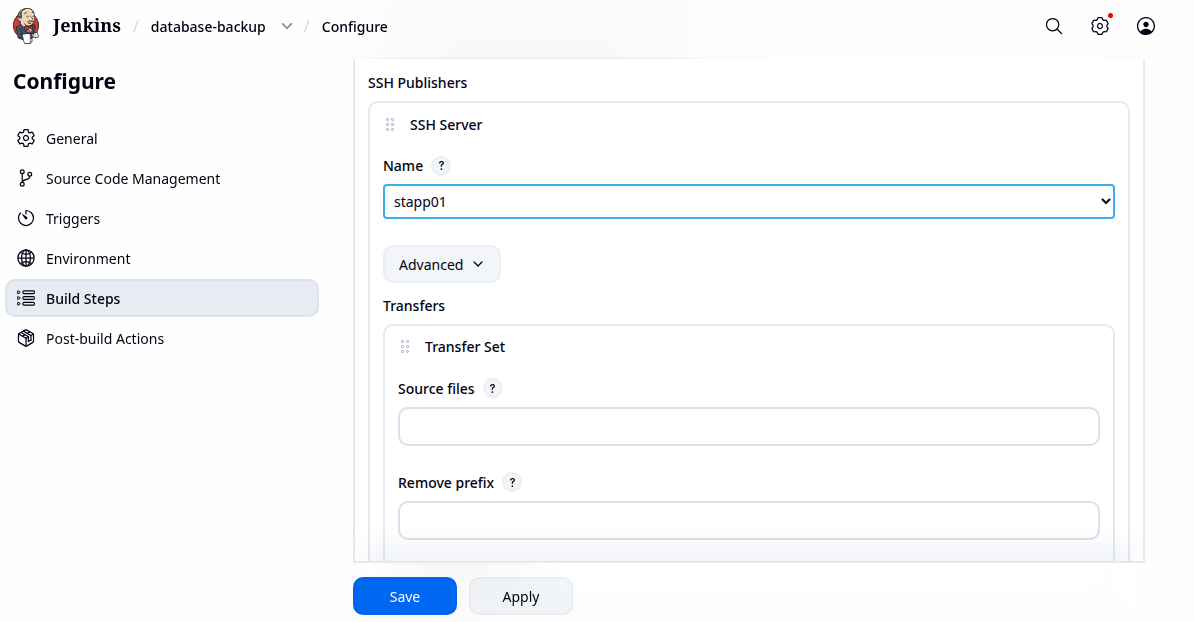Click the Environment globe icon
Viewport: 1194px width, 622px height.
tap(26, 258)
